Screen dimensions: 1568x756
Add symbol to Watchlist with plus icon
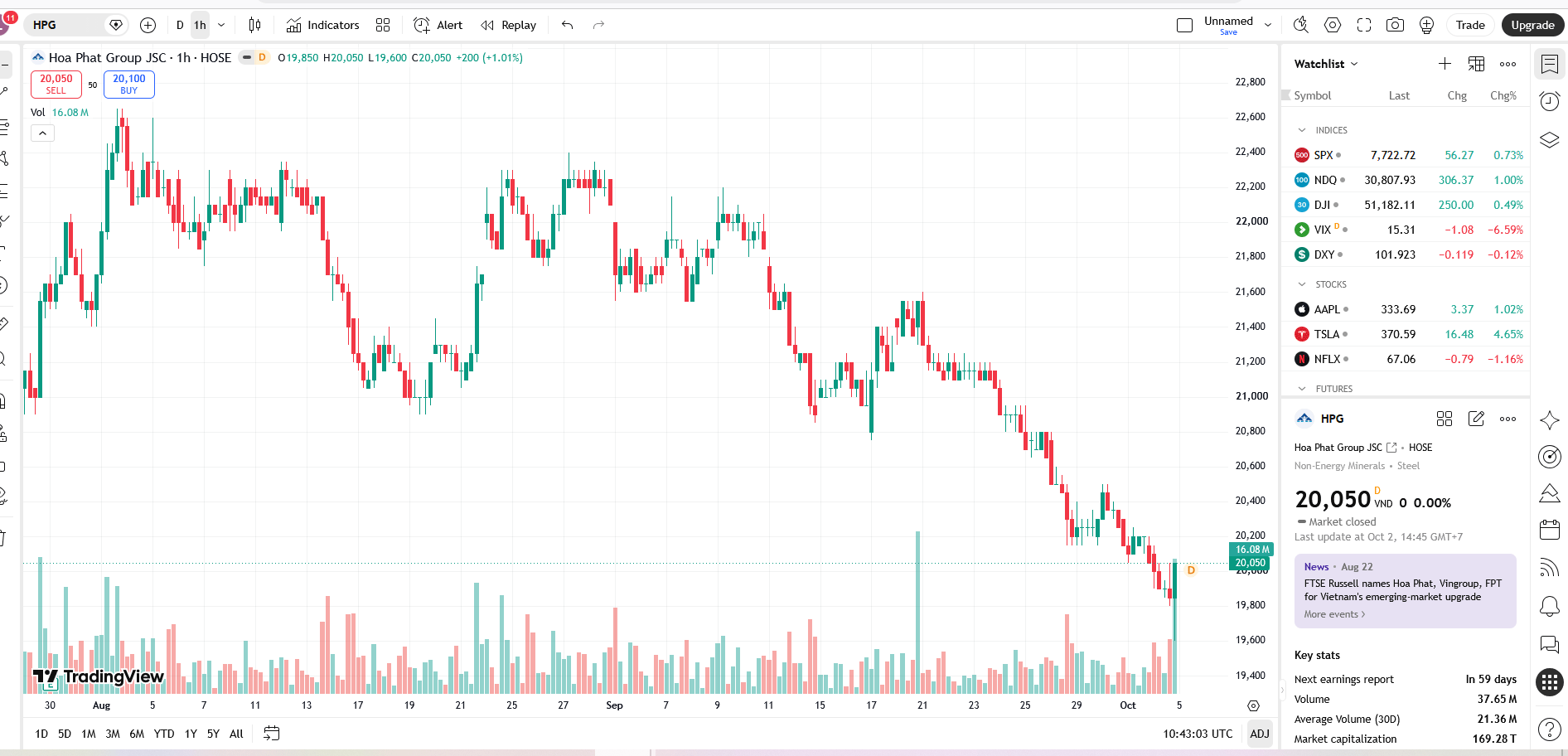[1445, 64]
